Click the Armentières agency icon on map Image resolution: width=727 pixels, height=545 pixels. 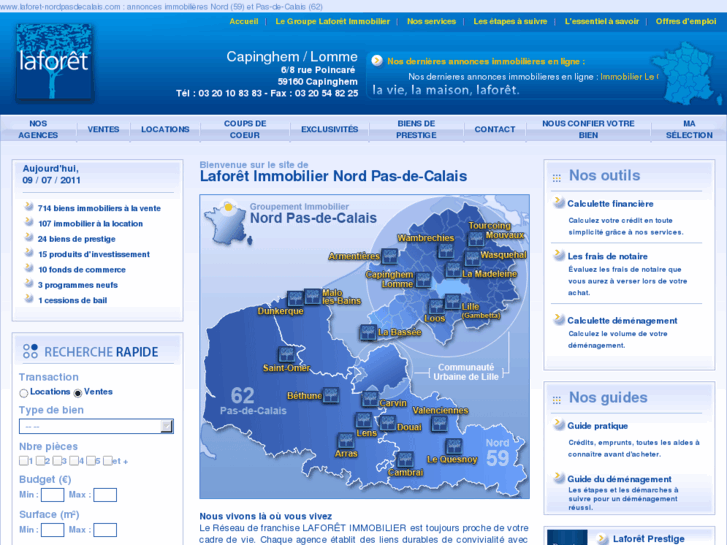point(389,256)
